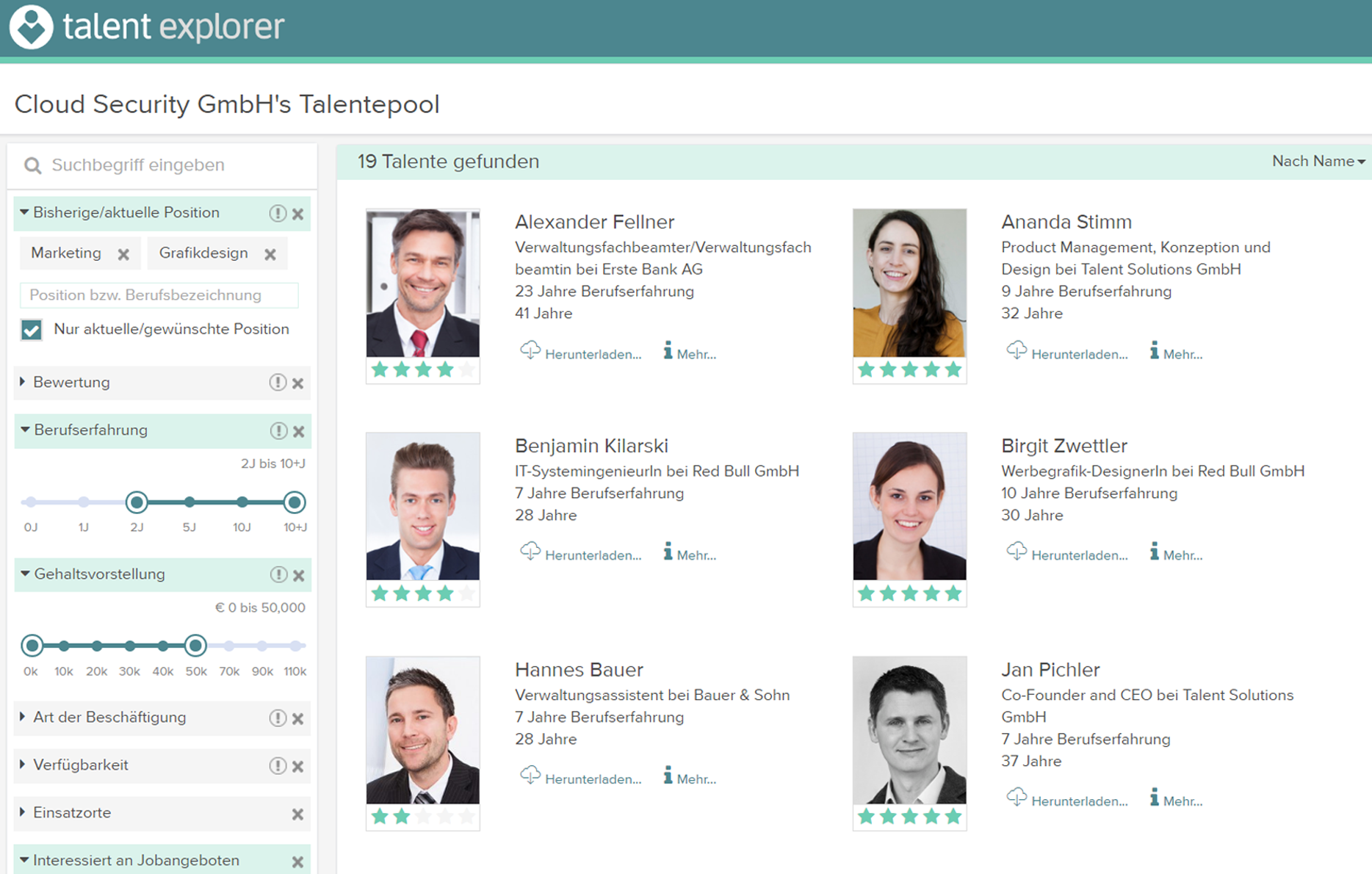Click the fifth star on Benjamin Kilarski's rating

tap(466, 593)
